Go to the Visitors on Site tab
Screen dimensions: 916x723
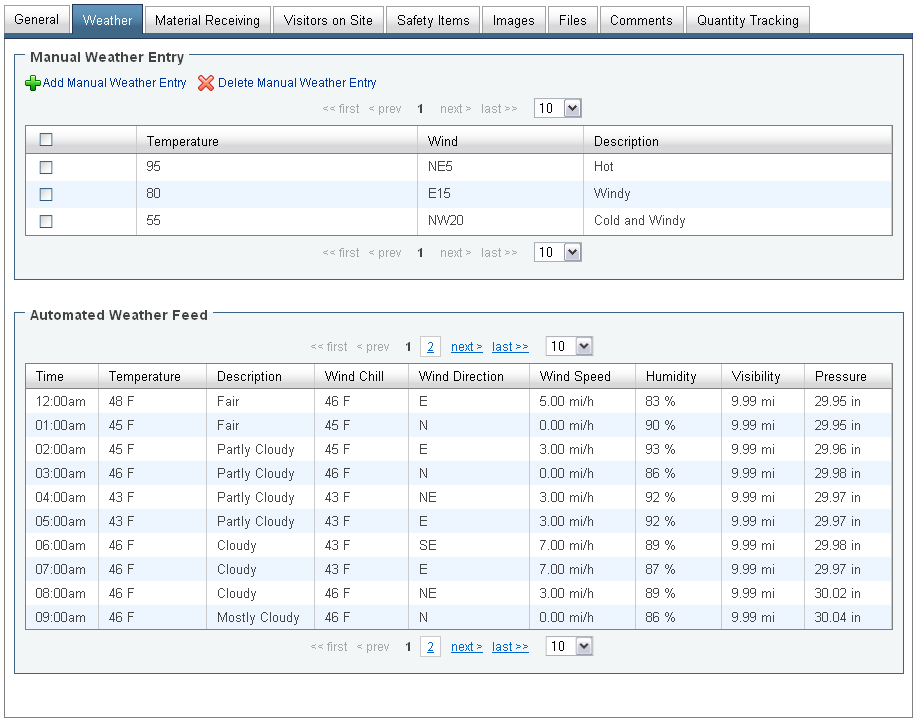pyautogui.click(x=328, y=20)
